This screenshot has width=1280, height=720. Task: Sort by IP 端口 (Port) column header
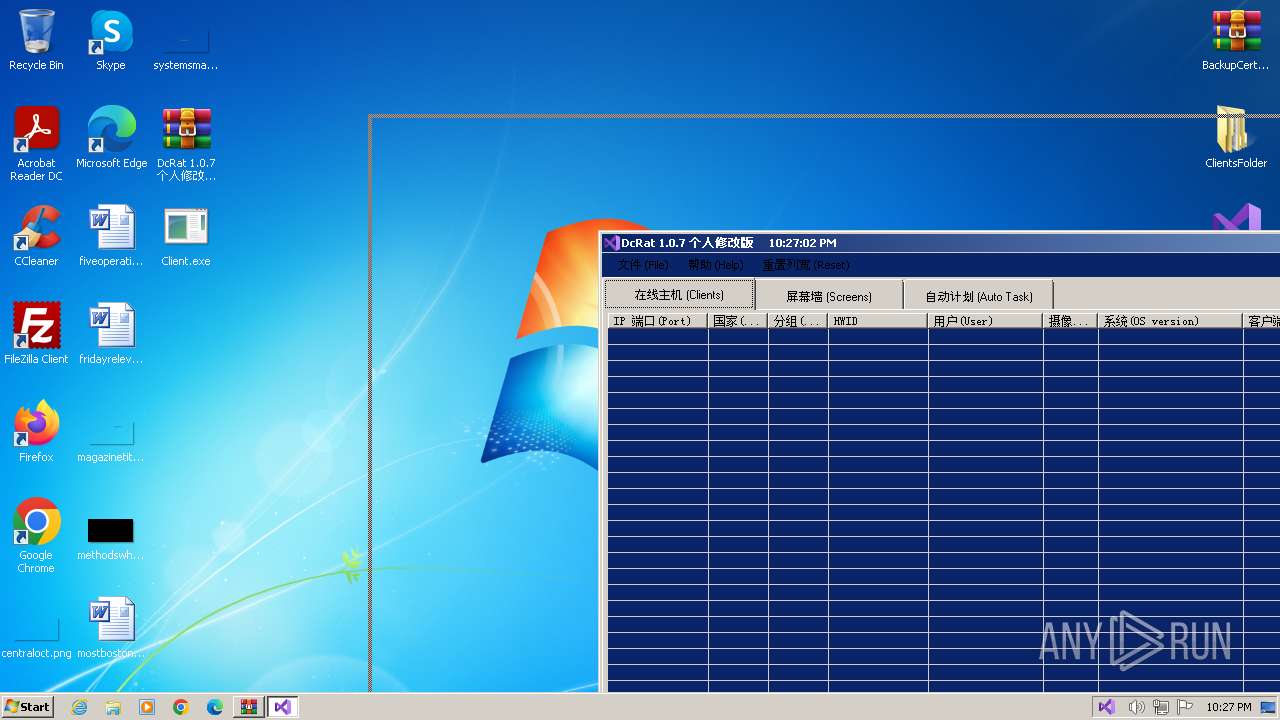[x=658, y=321]
